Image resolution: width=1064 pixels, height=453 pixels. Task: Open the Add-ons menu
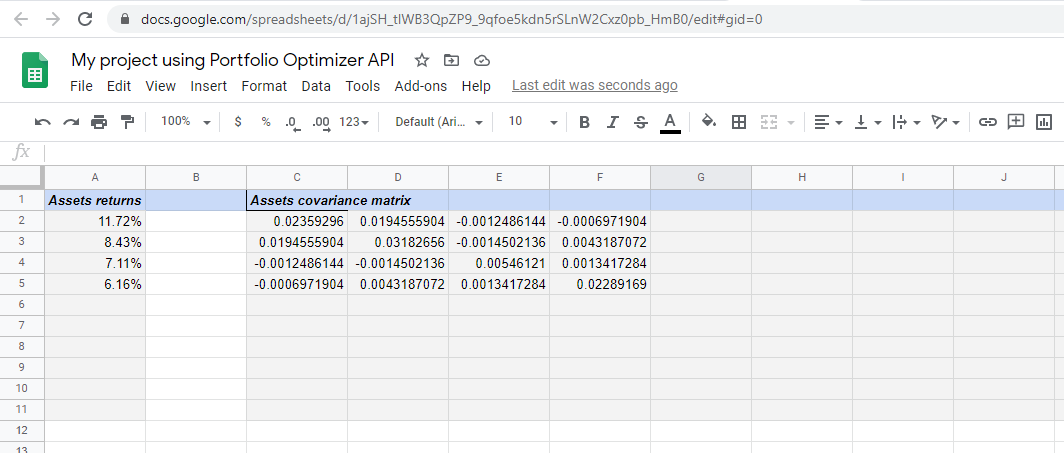tap(421, 86)
